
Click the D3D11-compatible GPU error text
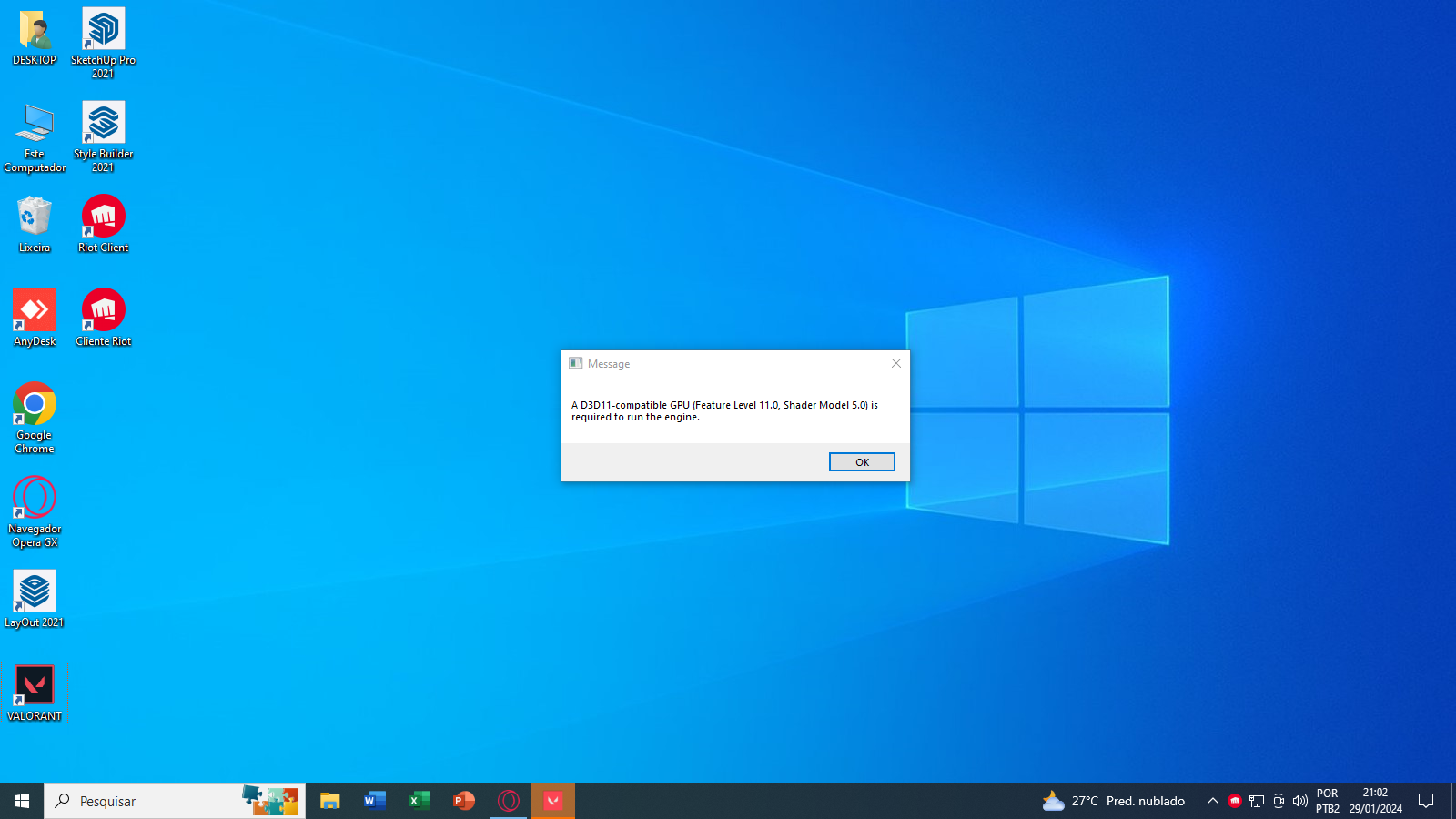pyautogui.click(x=724, y=411)
